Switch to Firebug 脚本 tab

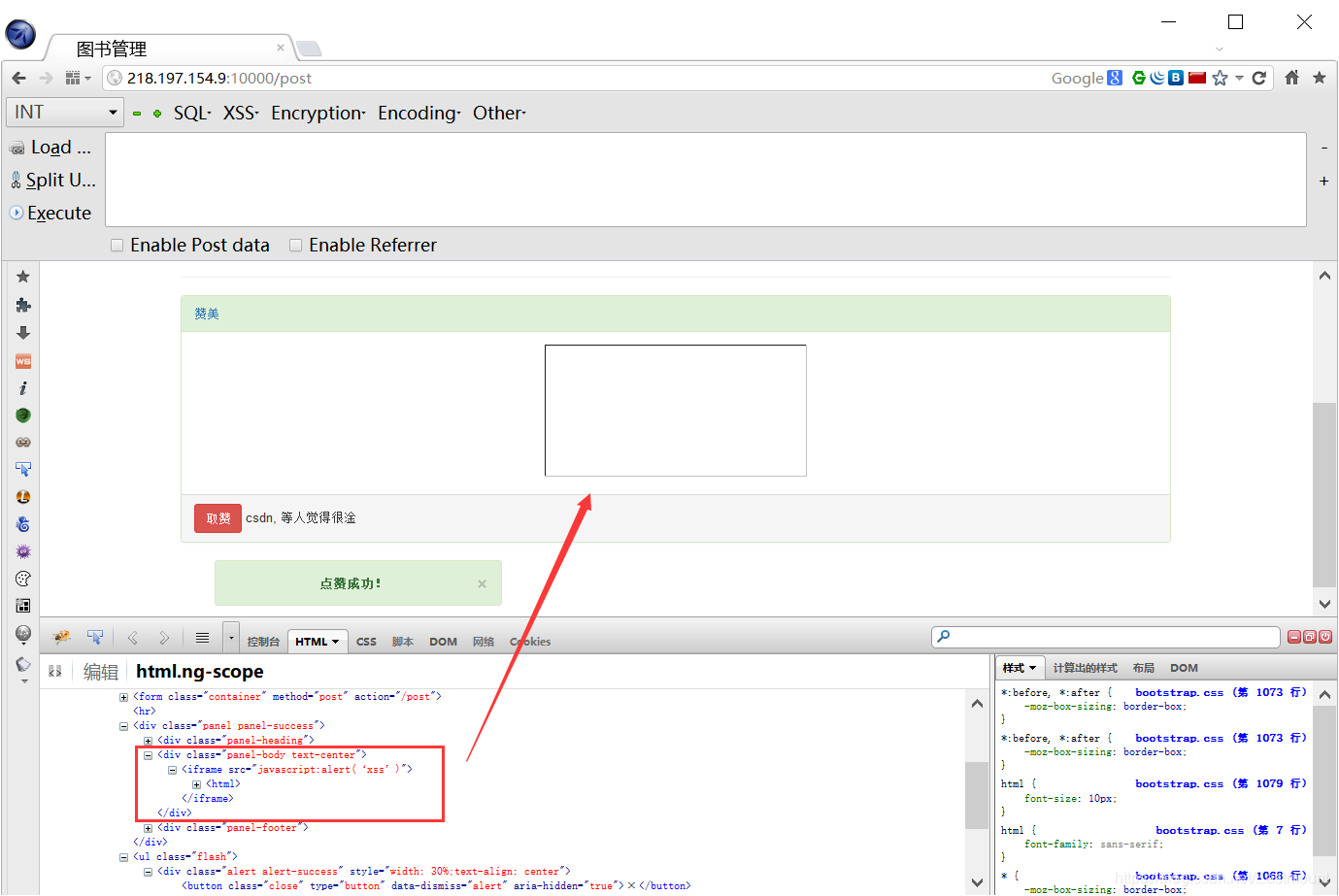(403, 642)
